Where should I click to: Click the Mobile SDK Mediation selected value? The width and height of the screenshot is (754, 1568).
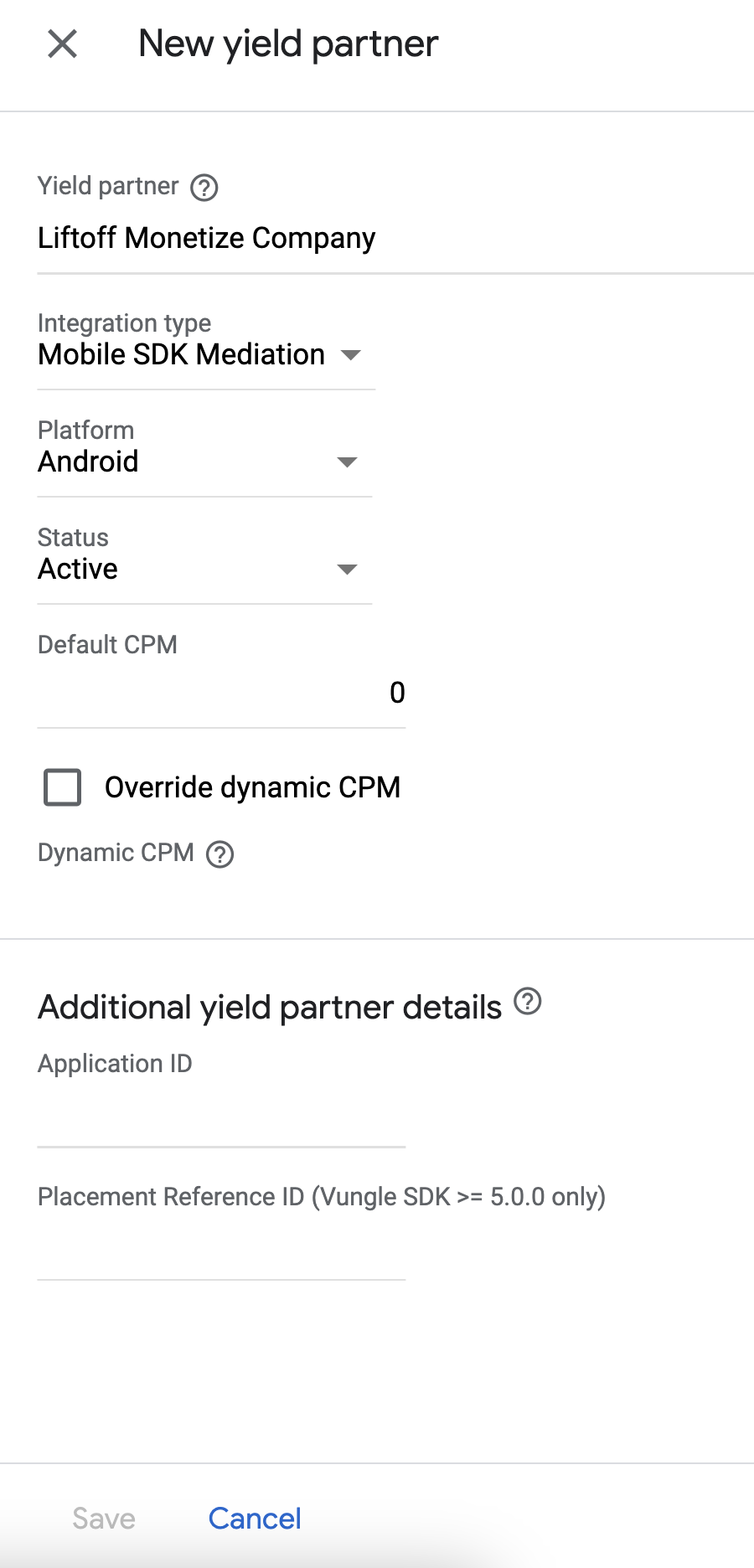(181, 355)
